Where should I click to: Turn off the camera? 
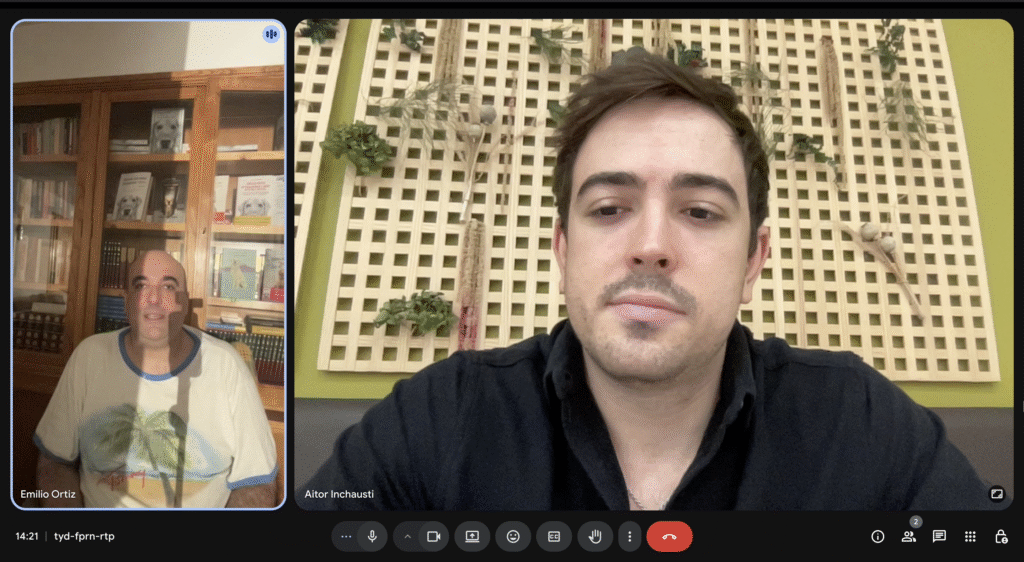pyautogui.click(x=433, y=536)
